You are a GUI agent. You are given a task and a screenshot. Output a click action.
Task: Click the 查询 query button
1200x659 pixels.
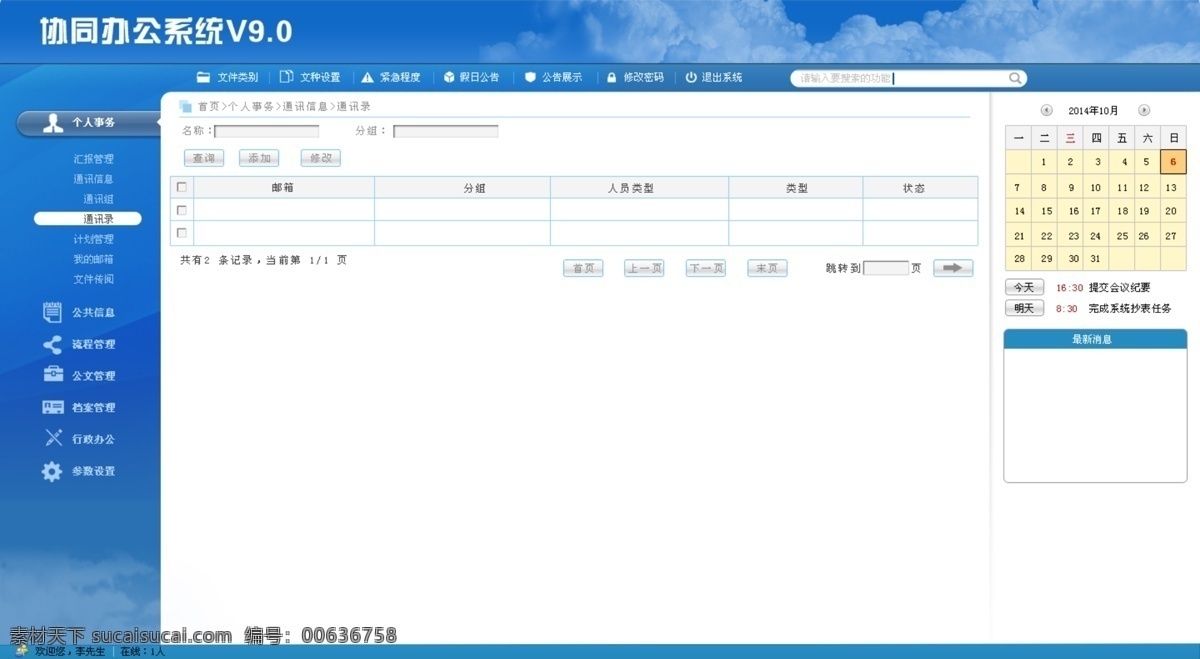204,158
